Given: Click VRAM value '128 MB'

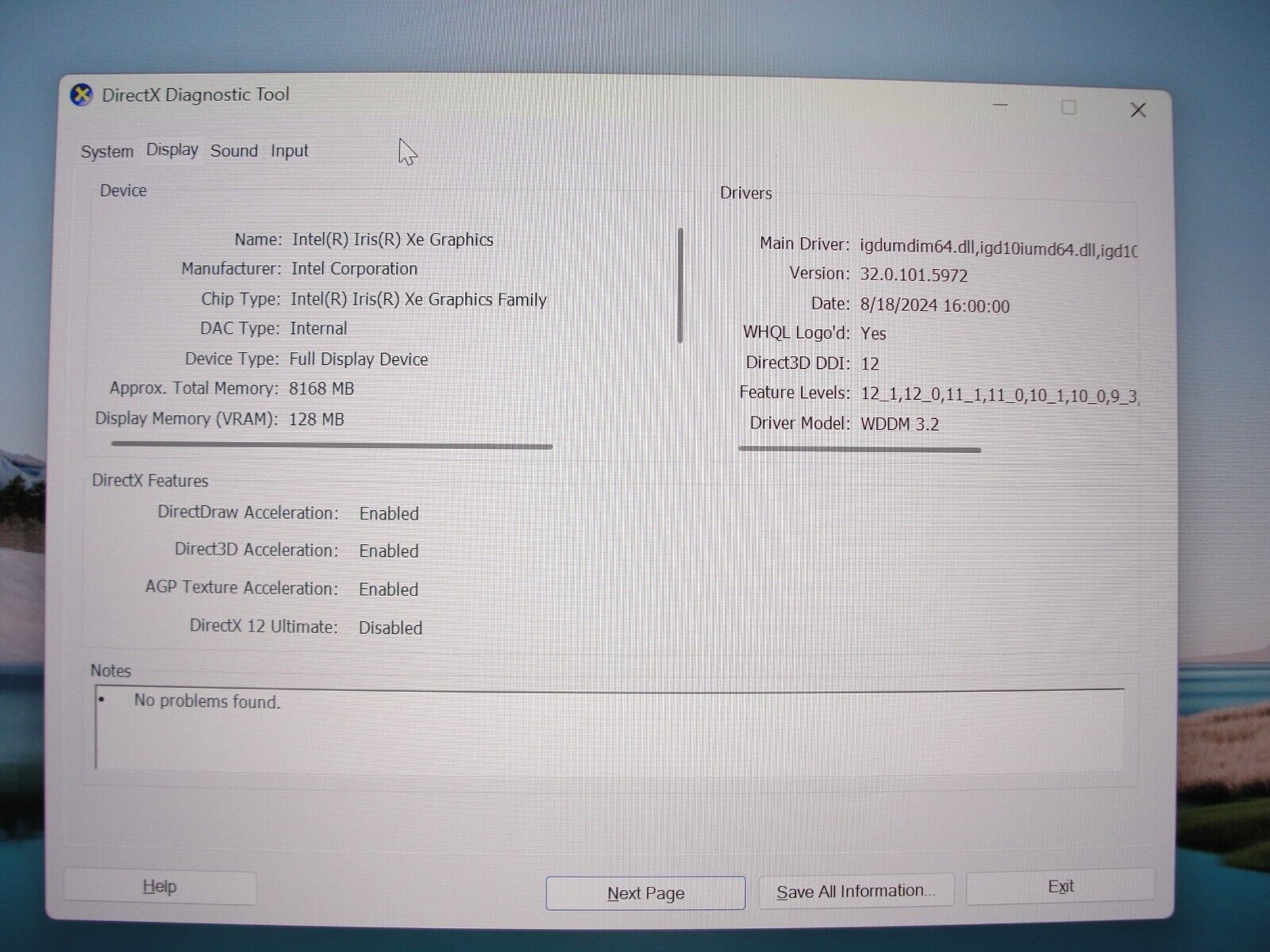Looking at the screenshot, I should point(316,420).
